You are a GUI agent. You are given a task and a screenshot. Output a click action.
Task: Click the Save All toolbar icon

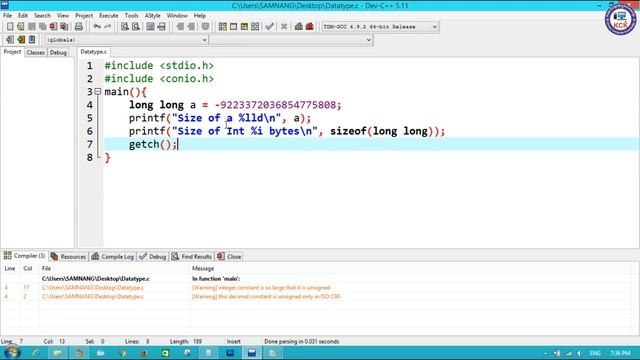pos(42,27)
